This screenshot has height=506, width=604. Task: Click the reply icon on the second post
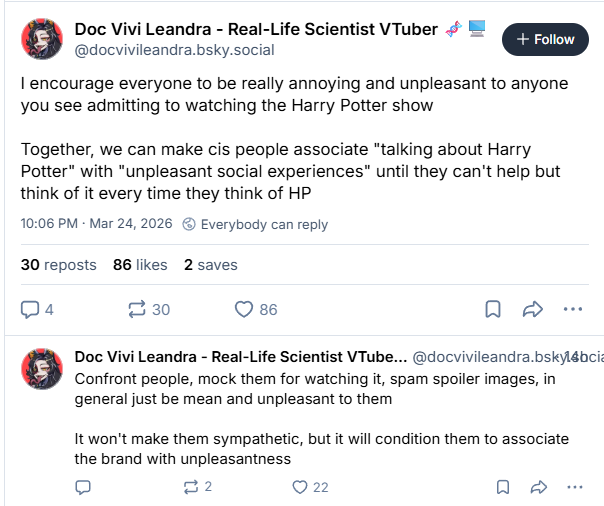(x=84, y=487)
